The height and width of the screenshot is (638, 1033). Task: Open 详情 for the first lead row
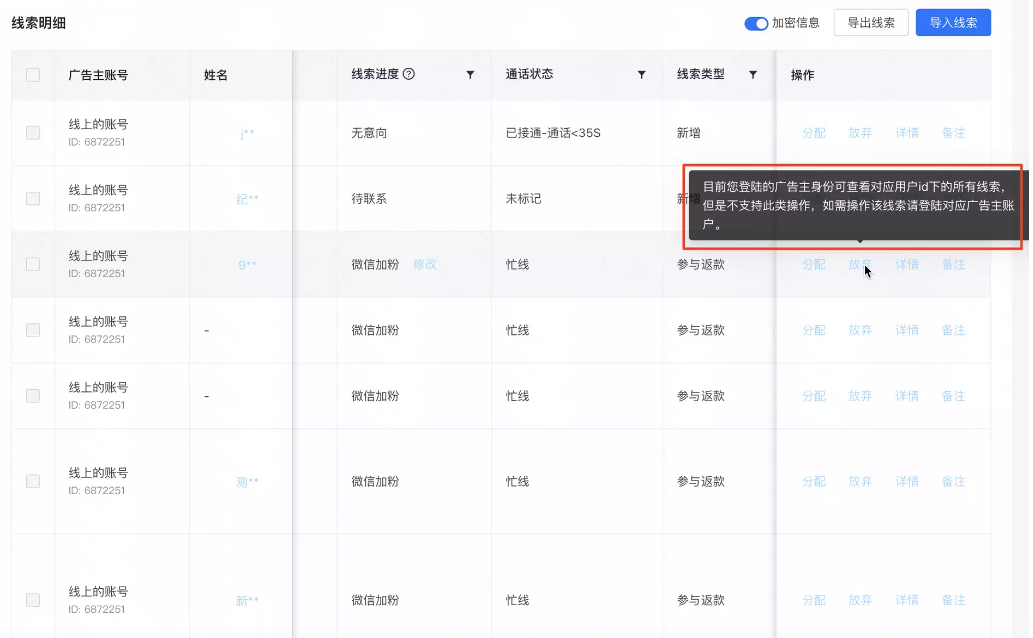(x=906, y=132)
